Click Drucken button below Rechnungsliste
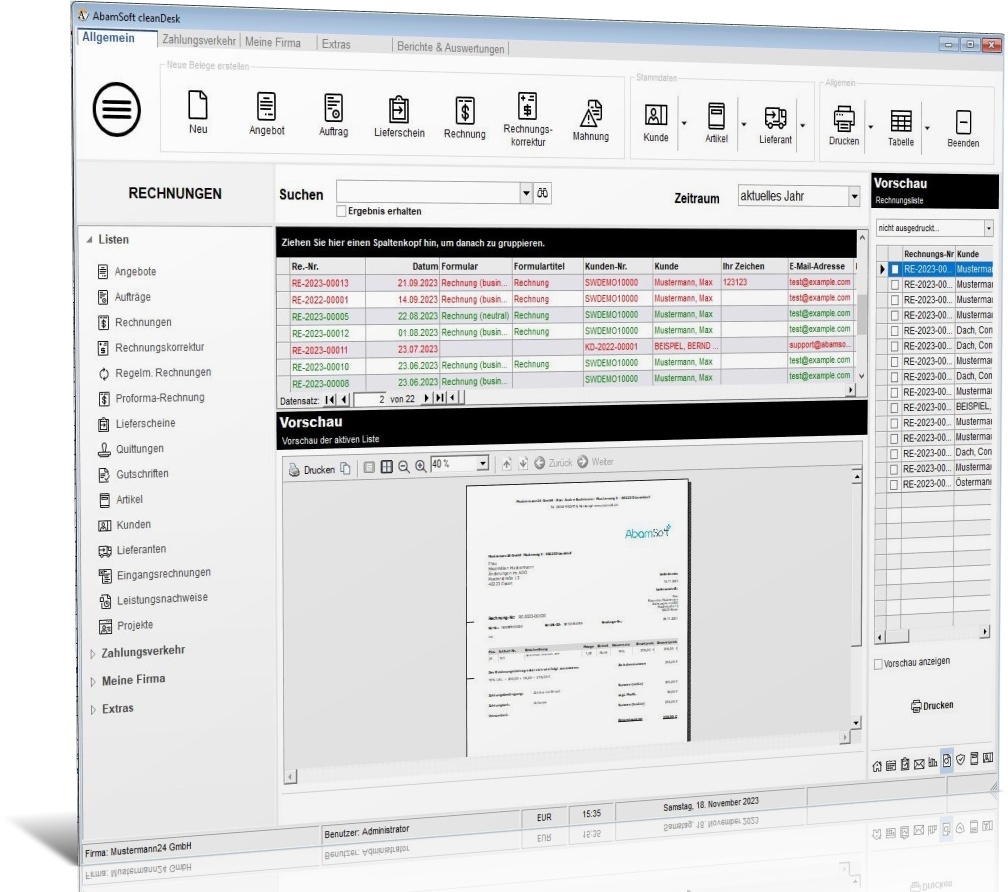The width and height of the screenshot is (1008, 892). click(932, 706)
